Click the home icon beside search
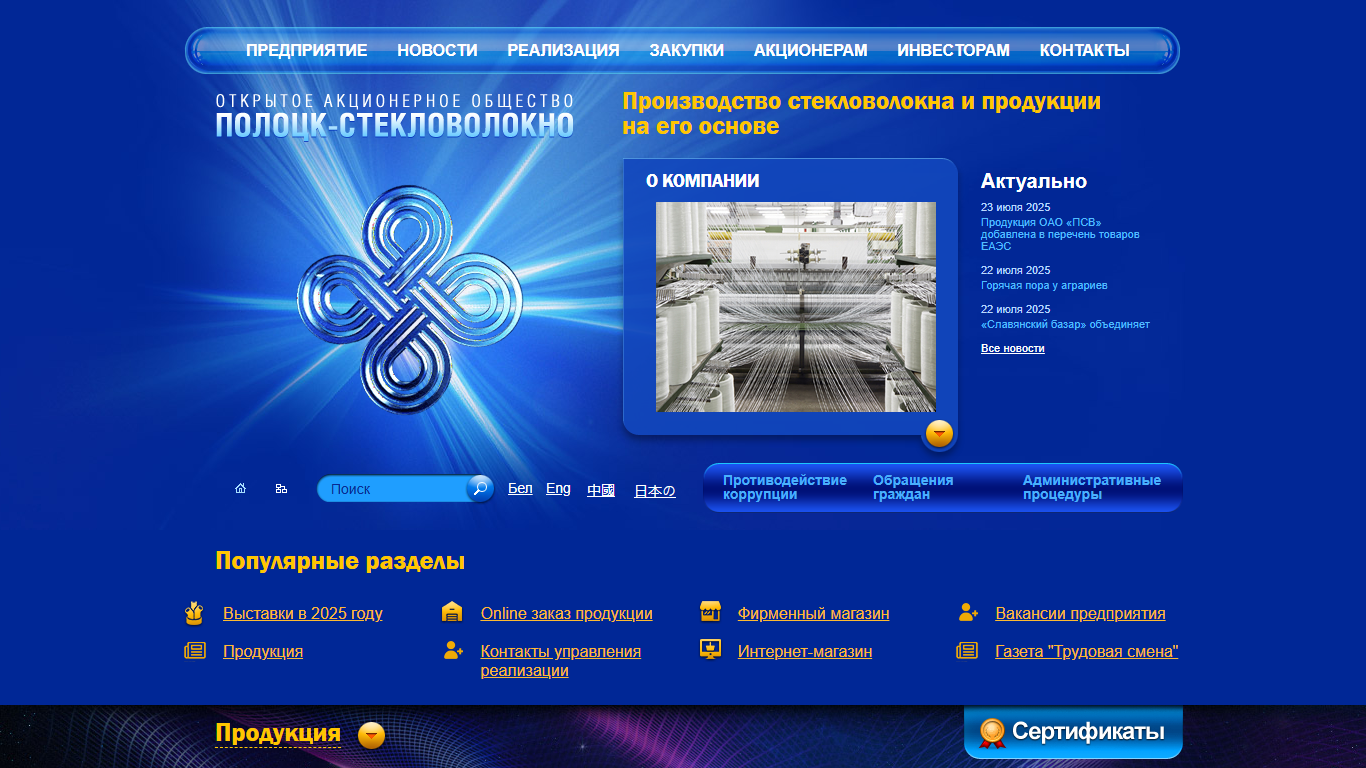The height and width of the screenshot is (768, 1366). (240, 489)
